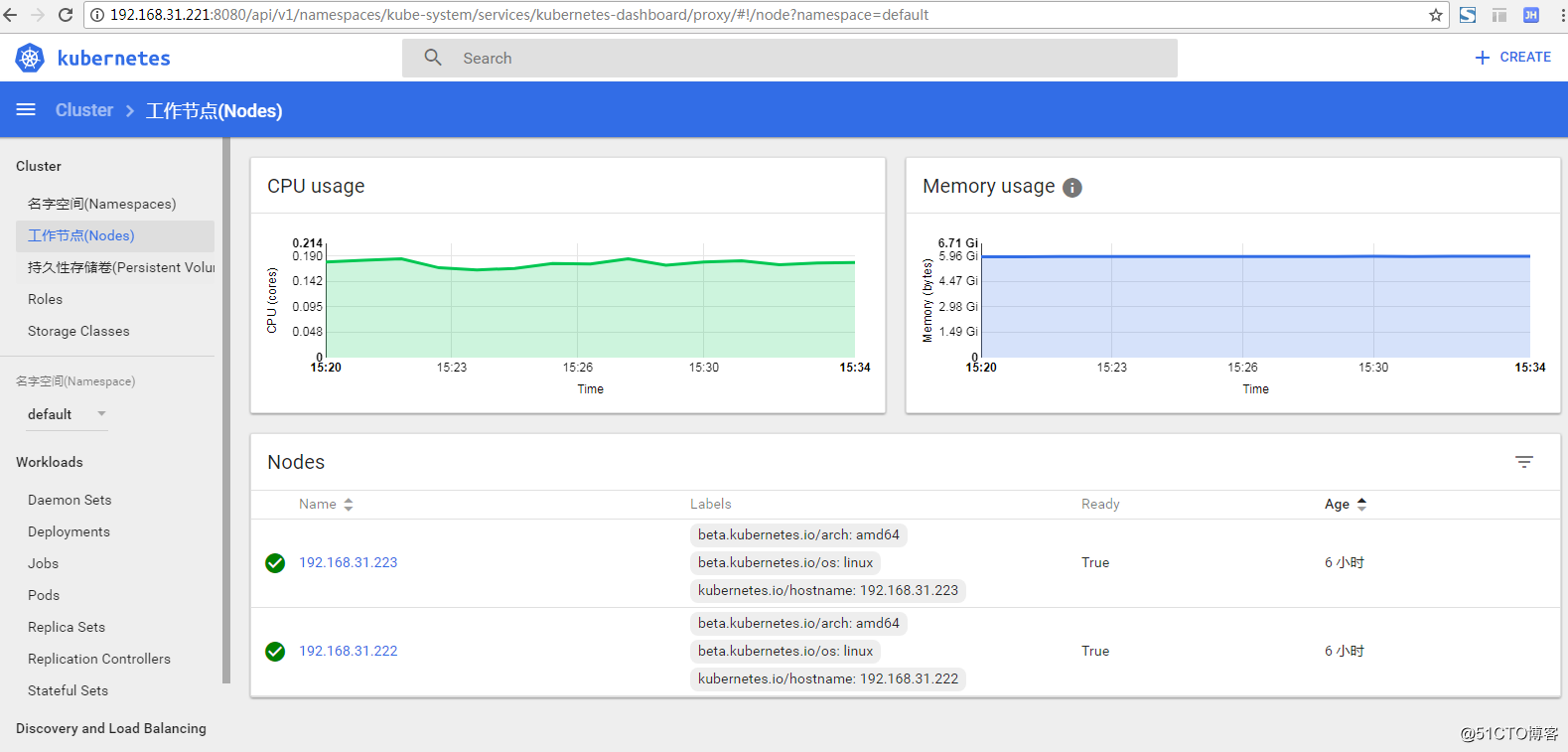Screen dimensions: 1568x752
Task: Open Roles in the sidebar
Action: pyautogui.click(x=45, y=299)
